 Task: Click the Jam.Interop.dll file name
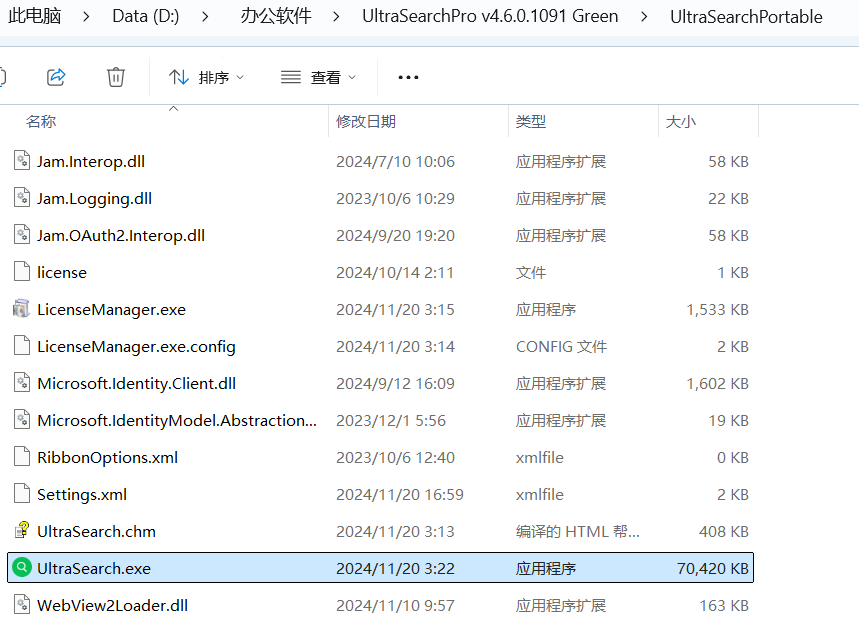(91, 162)
